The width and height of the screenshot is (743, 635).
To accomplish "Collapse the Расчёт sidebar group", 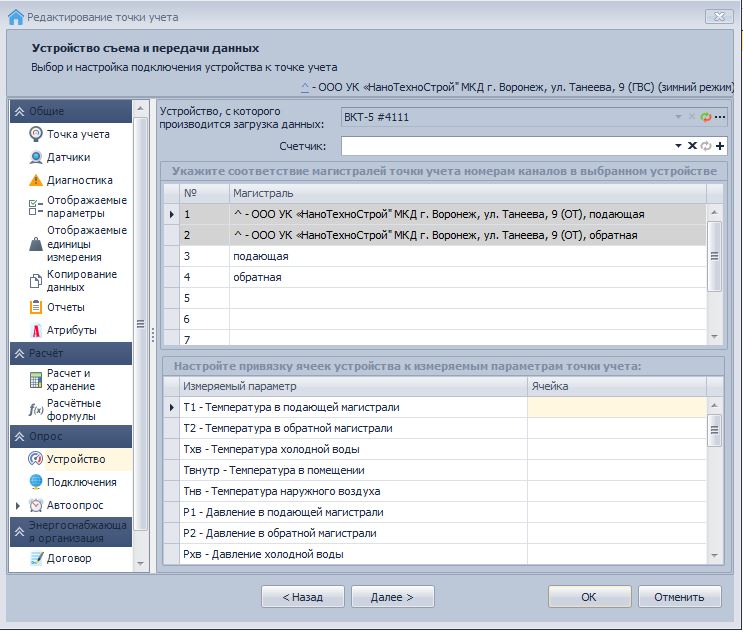I will pyautogui.click(x=19, y=354).
